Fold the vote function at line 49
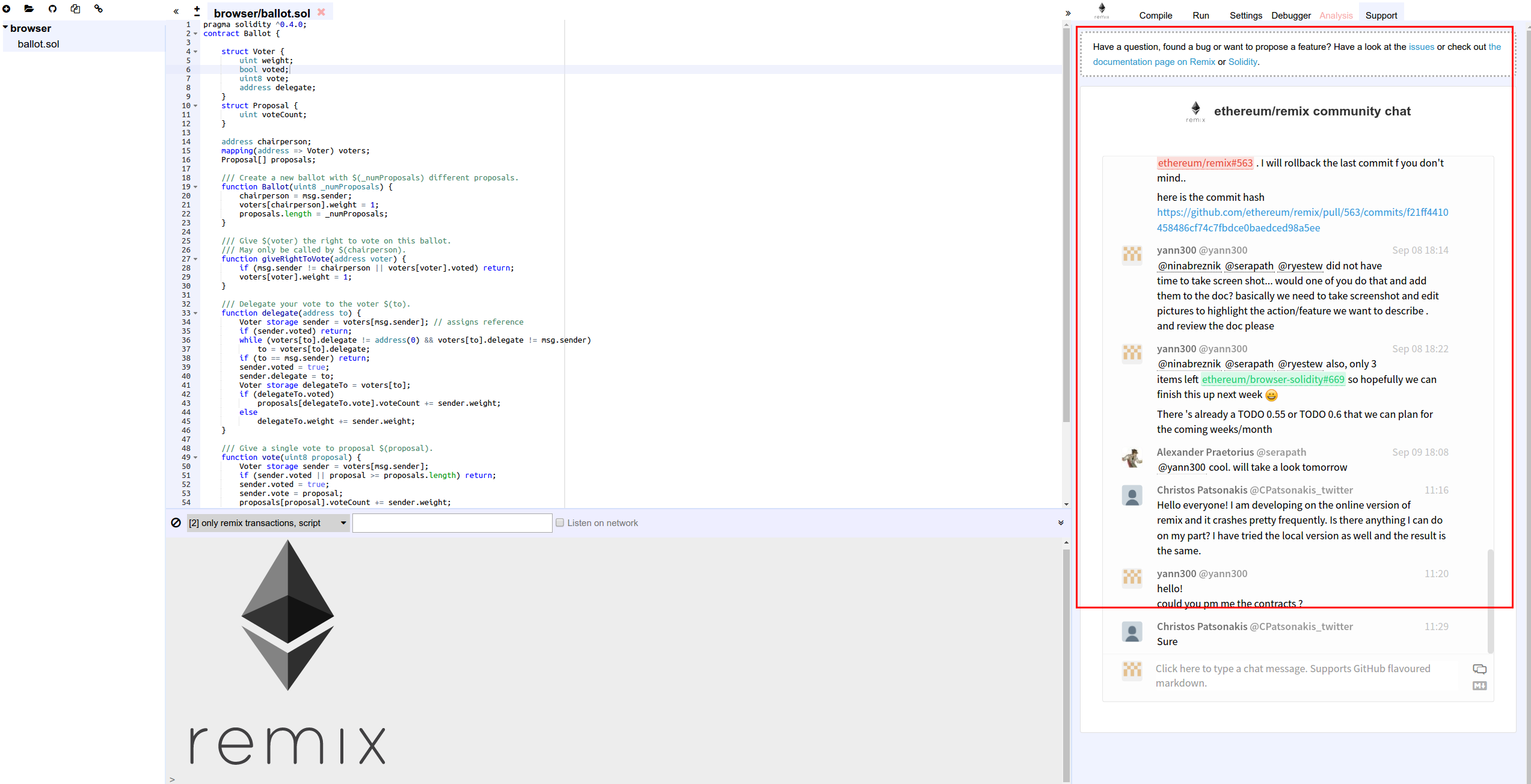Image resolution: width=1531 pixels, height=784 pixels. (x=195, y=458)
